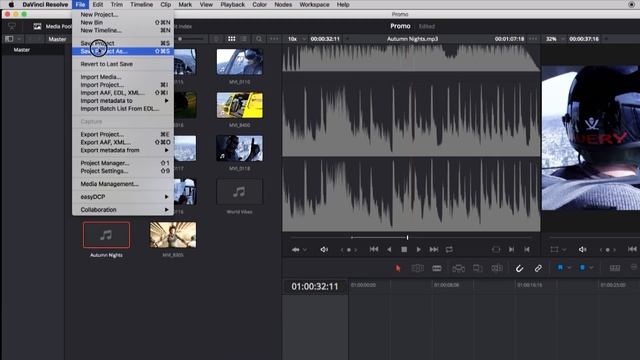This screenshot has width=640, height=360.
Task: Choose Import Batch List From EDL
Action: click(123, 109)
